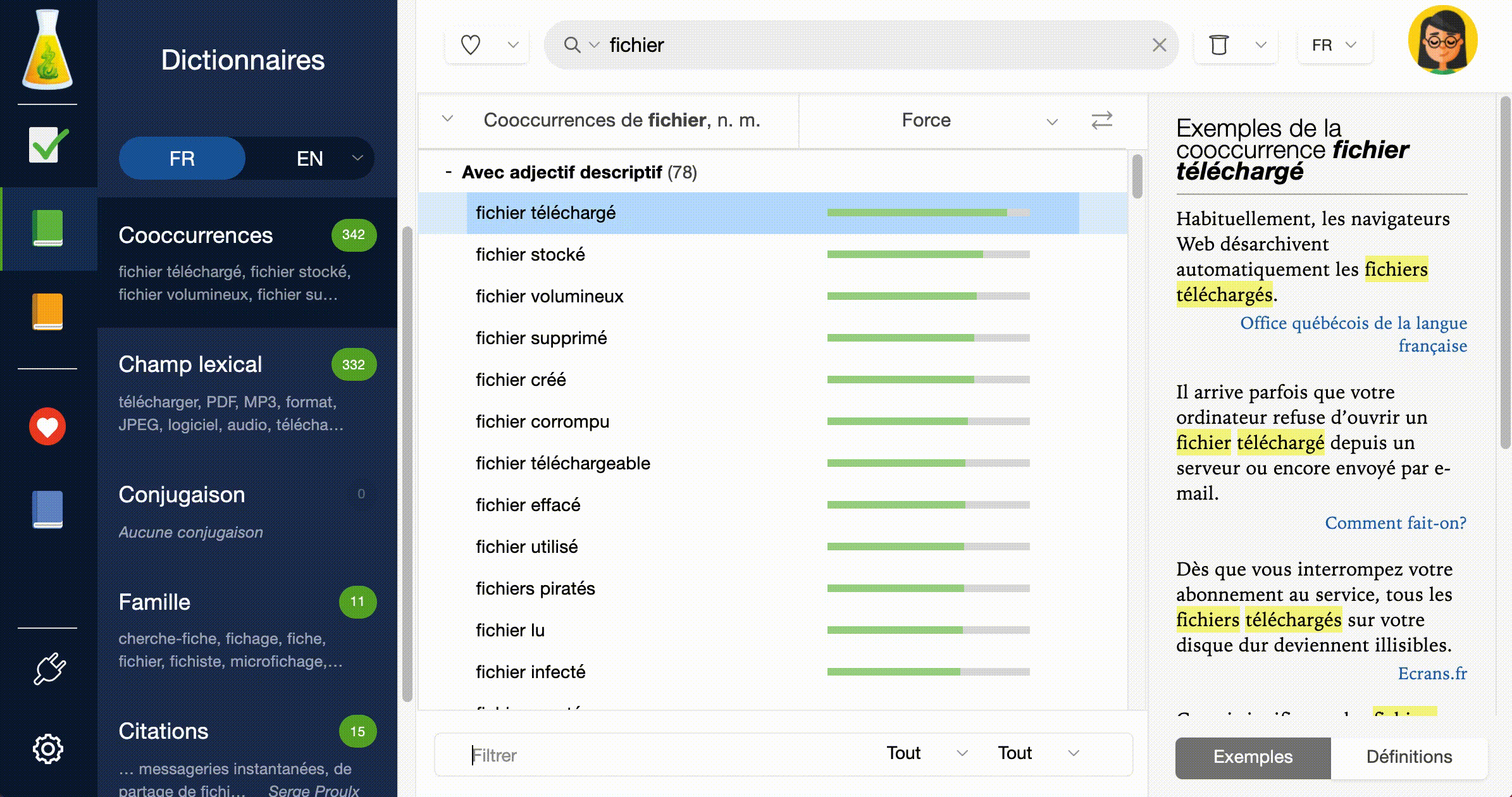Click the plug connector icon

pyautogui.click(x=49, y=669)
